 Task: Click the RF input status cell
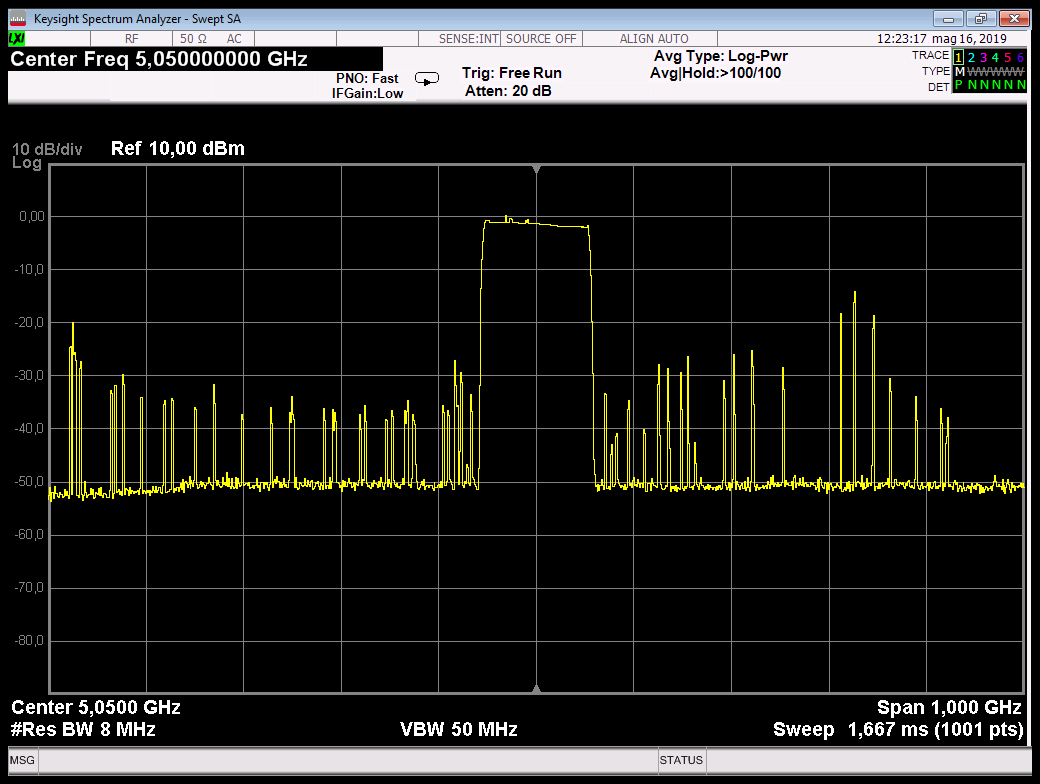click(131, 39)
